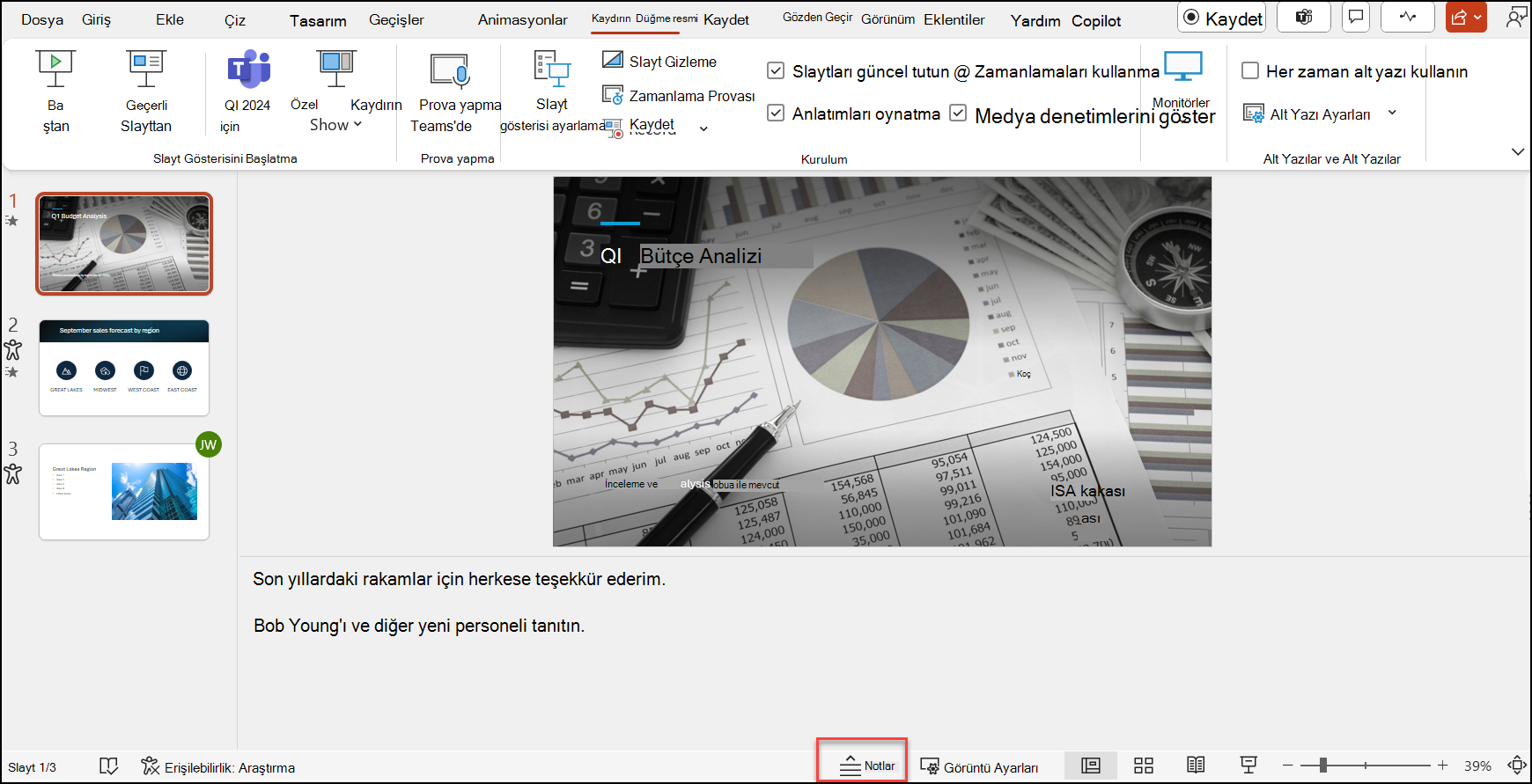Viewport: 1532px width, 784px height.
Task: Click the Monitörler monitor icon
Action: (x=1182, y=66)
